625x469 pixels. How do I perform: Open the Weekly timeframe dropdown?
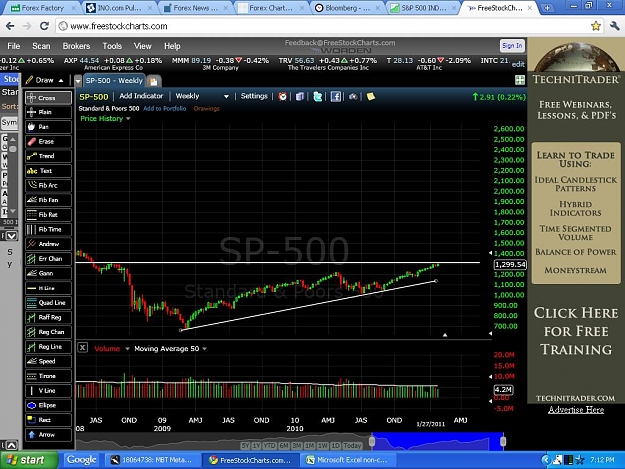[x=226, y=96]
